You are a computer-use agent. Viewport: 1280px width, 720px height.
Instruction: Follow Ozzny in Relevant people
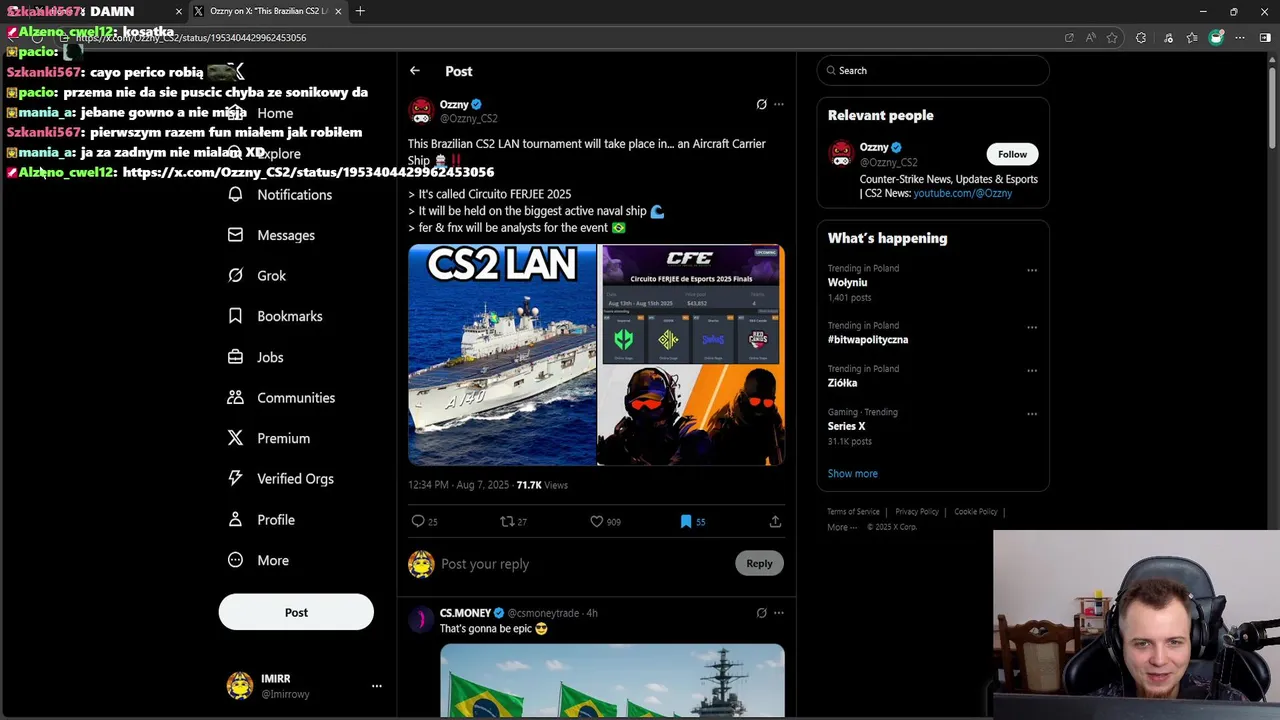(x=1012, y=154)
